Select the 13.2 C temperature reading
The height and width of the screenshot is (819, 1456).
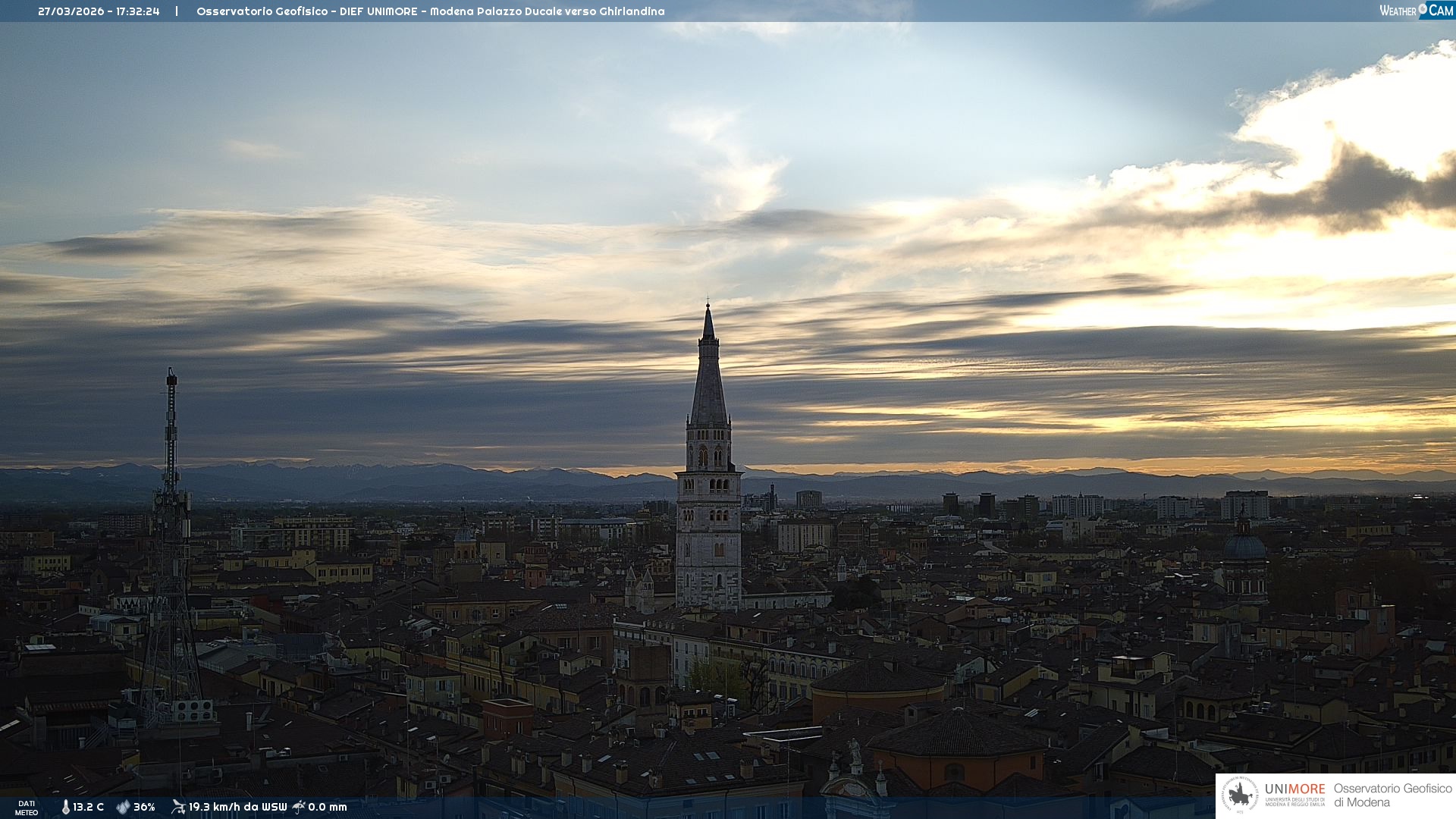(x=89, y=807)
